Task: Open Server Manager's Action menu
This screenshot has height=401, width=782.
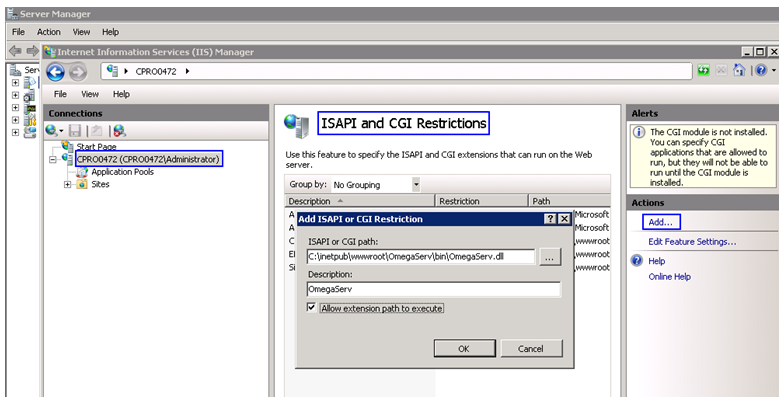Action: tap(48, 32)
